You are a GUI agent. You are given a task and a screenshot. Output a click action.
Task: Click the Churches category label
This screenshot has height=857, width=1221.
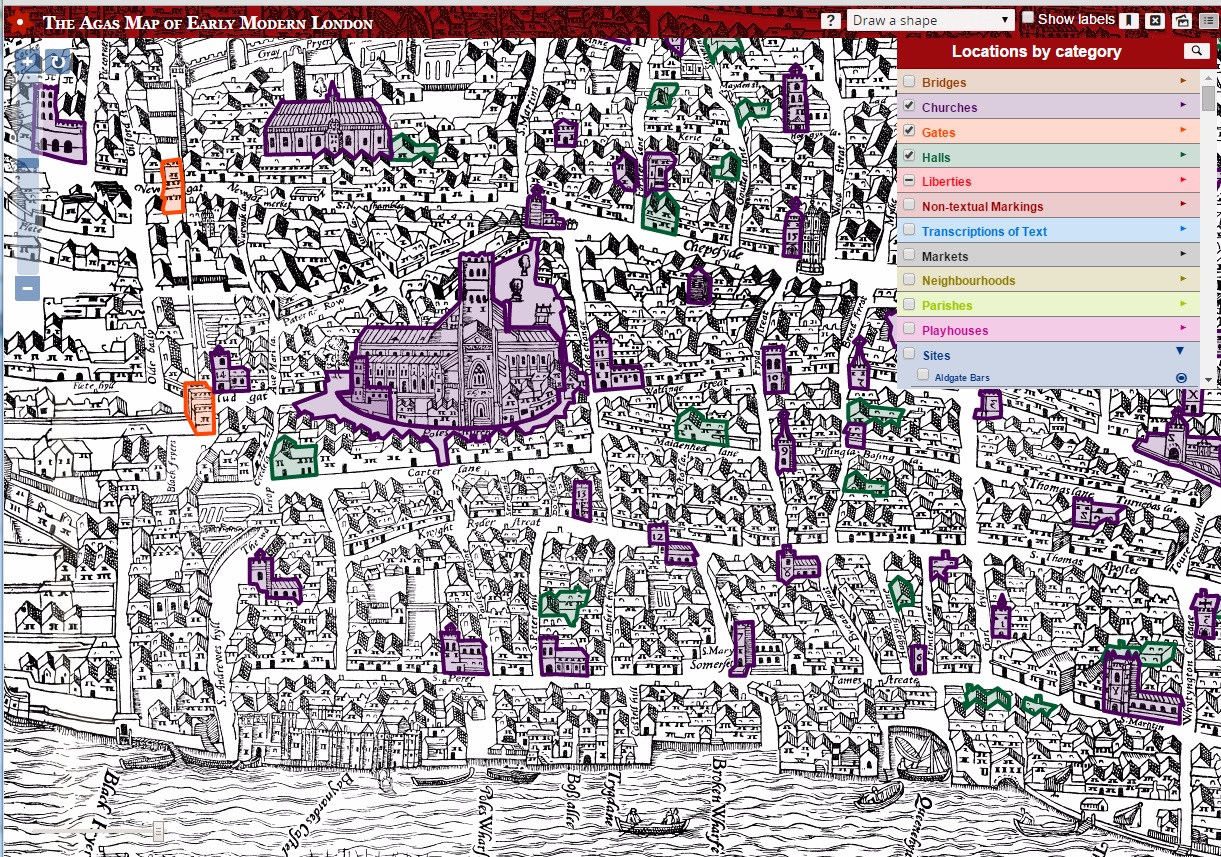pos(949,107)
